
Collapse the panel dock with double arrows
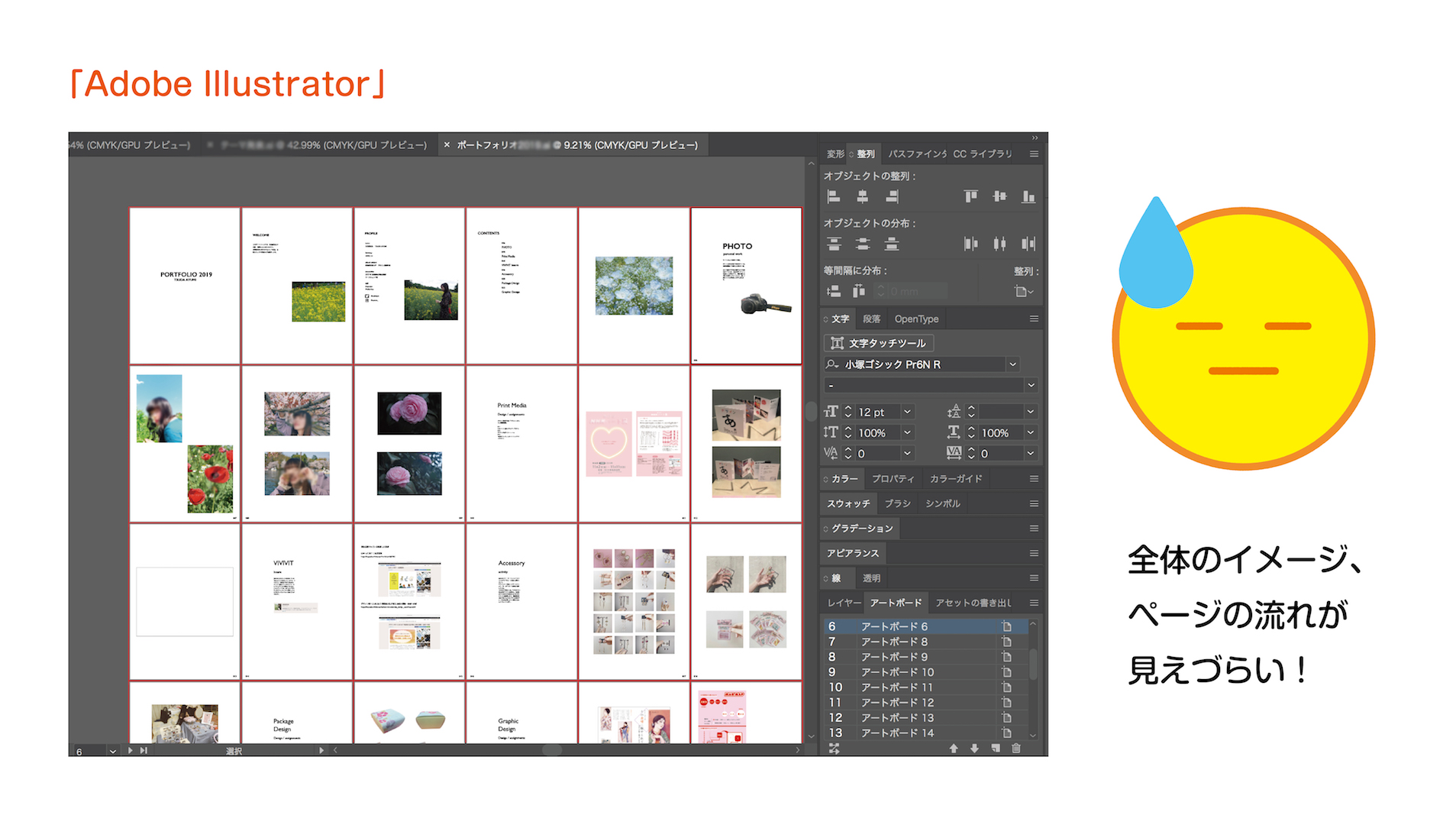coord(1035,138)
